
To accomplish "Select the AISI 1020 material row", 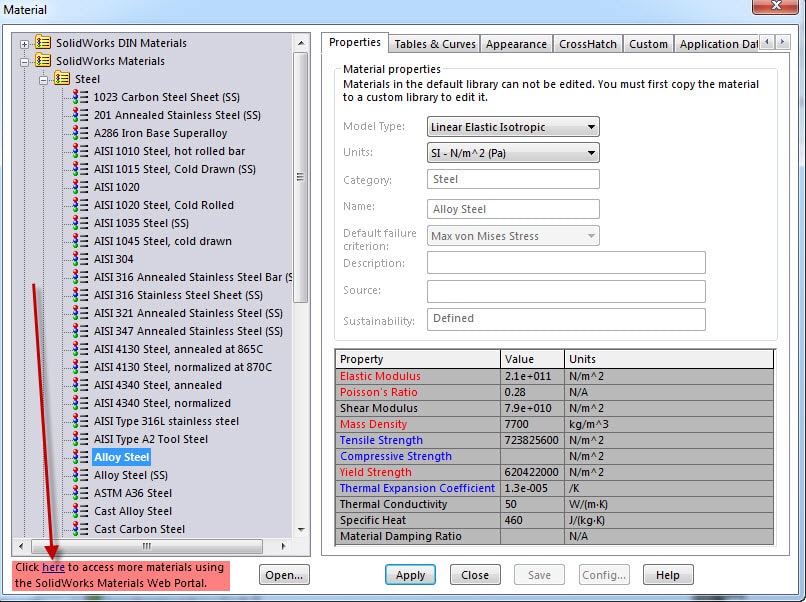I will point(117,187).
